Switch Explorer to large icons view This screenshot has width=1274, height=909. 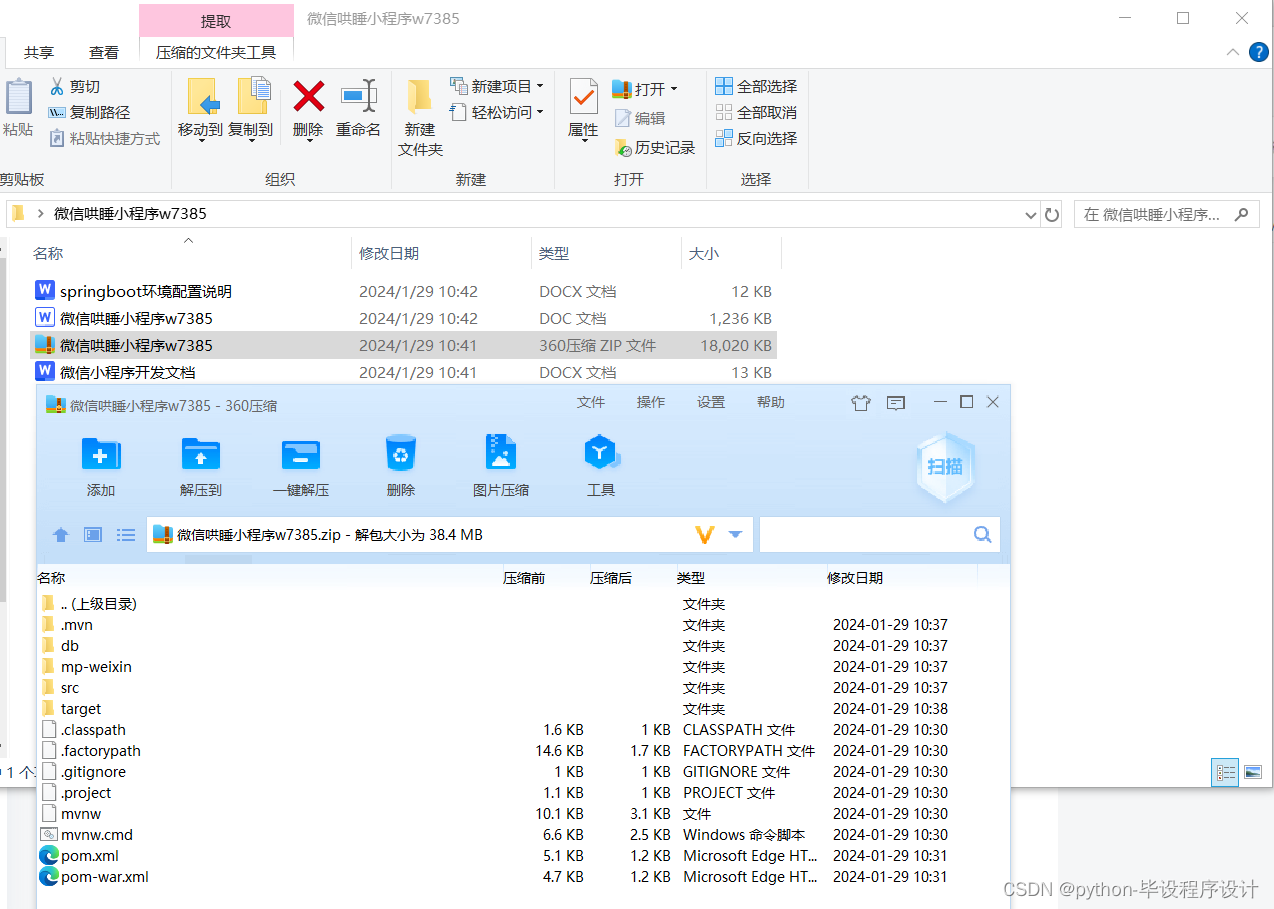coord(1252,771)
